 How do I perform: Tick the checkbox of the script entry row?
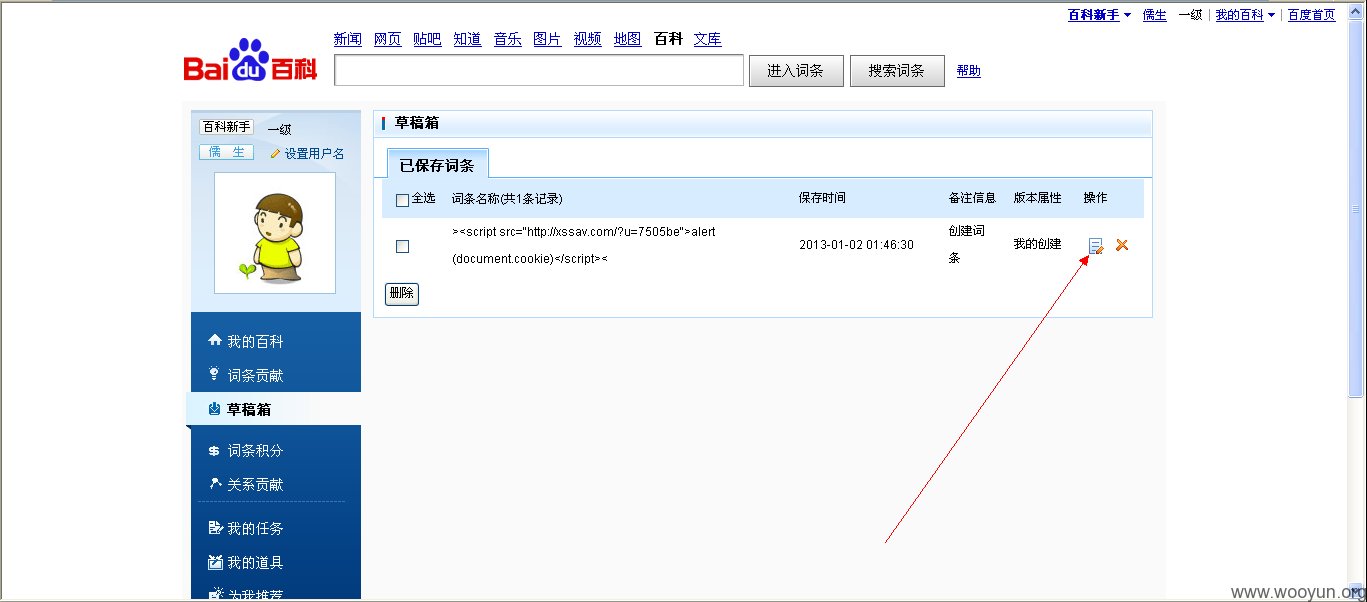[x=402, y=246]
